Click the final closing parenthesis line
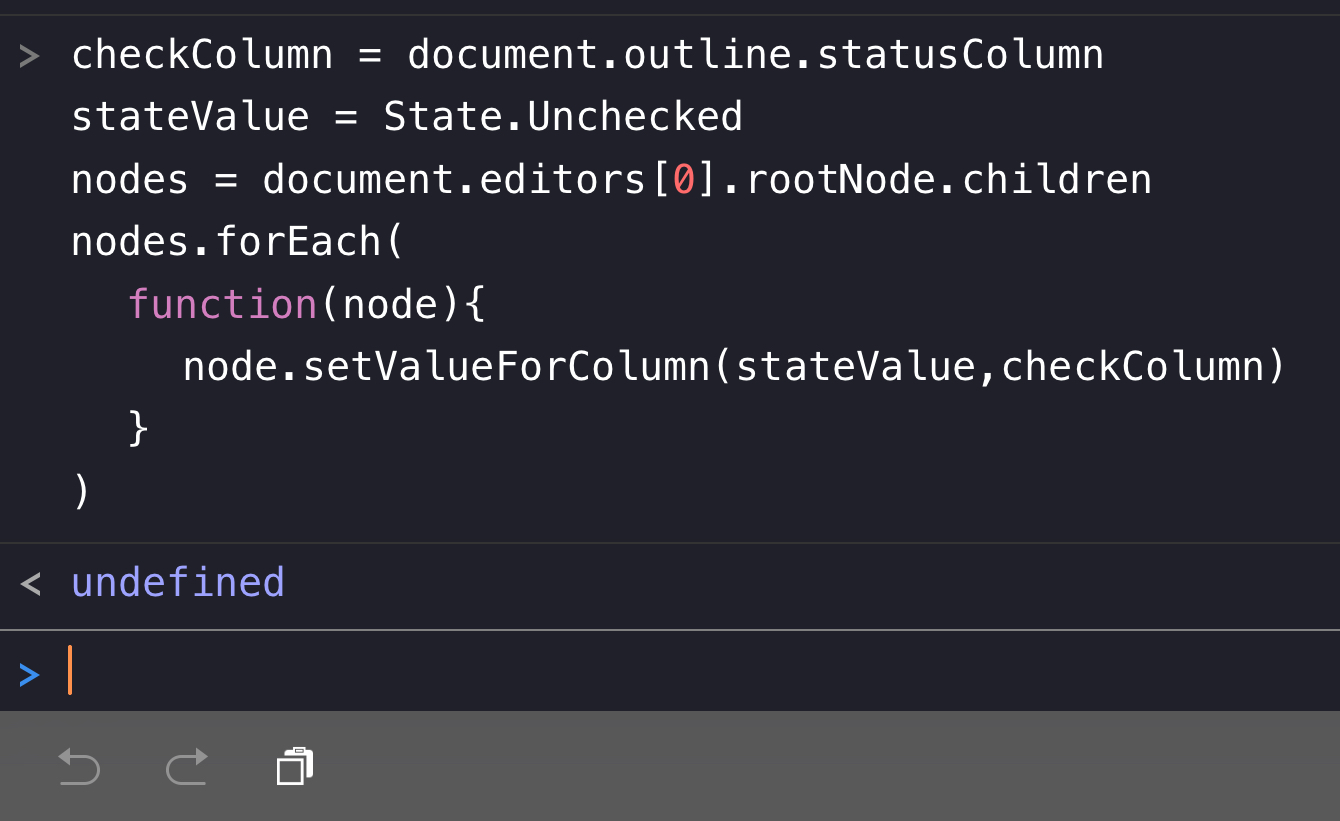 coord(82,491)
